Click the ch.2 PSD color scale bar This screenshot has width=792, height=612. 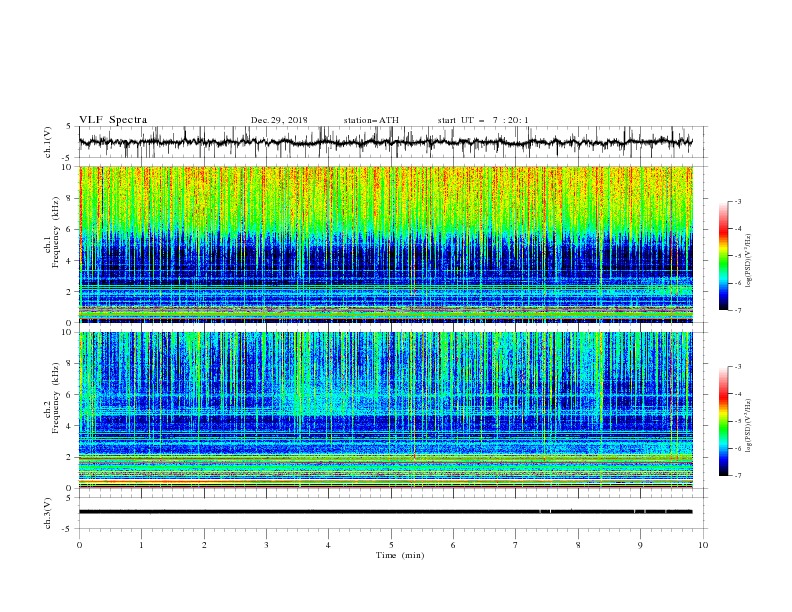[x=723, y=421]
